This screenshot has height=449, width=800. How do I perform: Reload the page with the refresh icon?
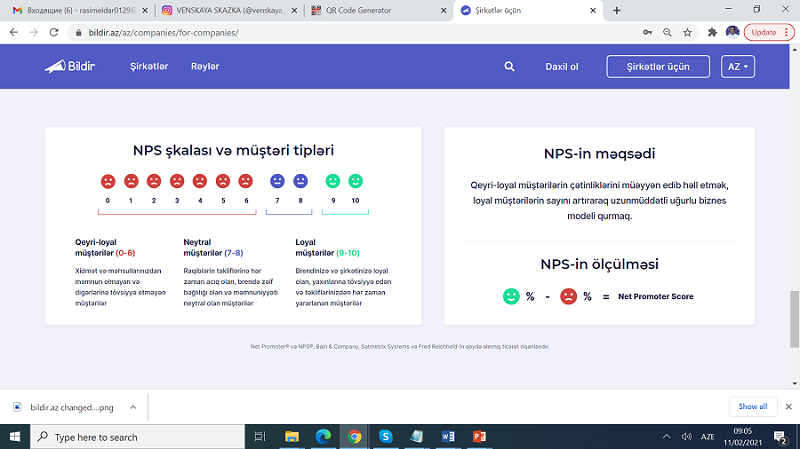[x=59, y=32]
